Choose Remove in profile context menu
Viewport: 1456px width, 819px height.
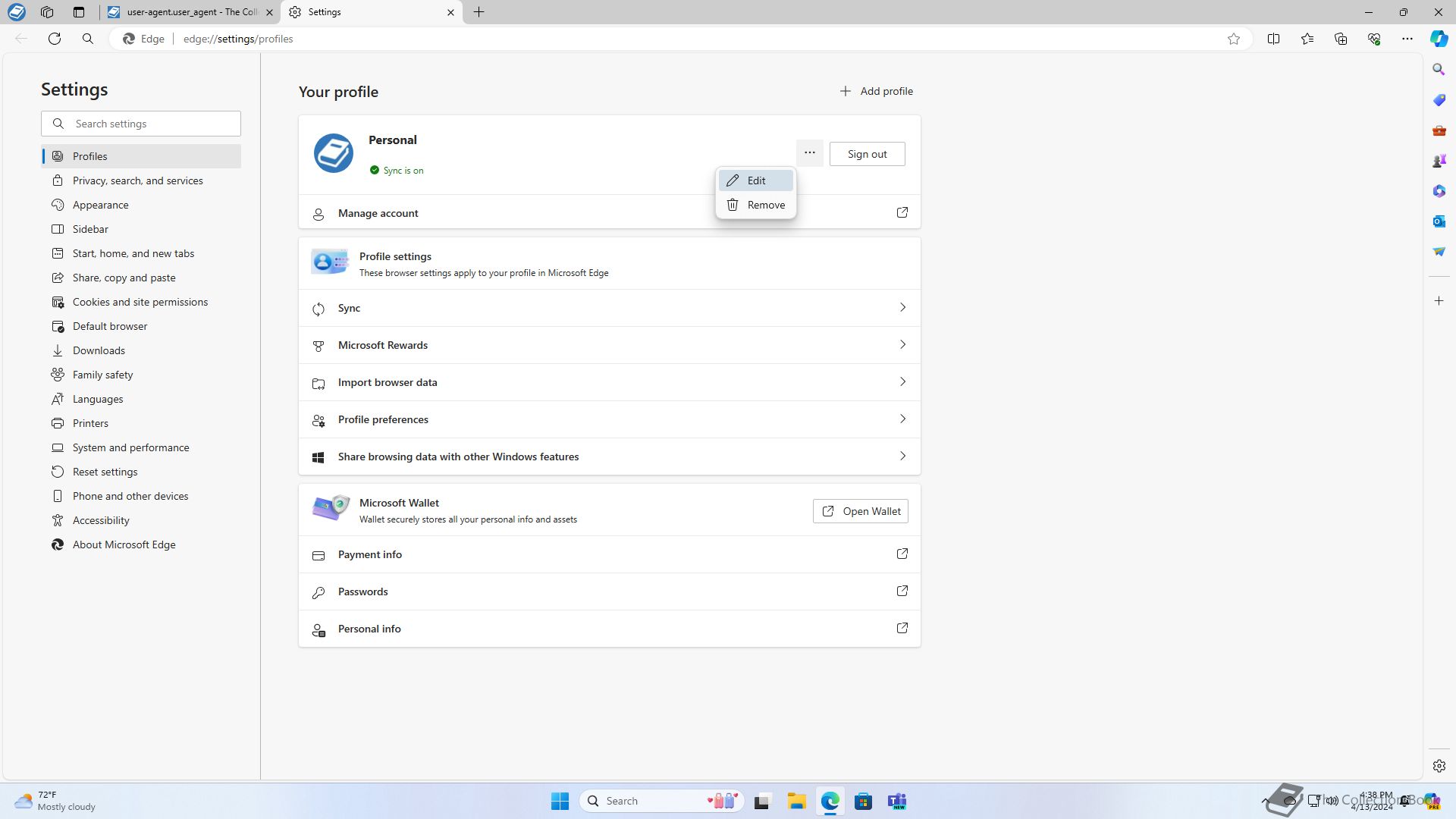coord(755,205)
